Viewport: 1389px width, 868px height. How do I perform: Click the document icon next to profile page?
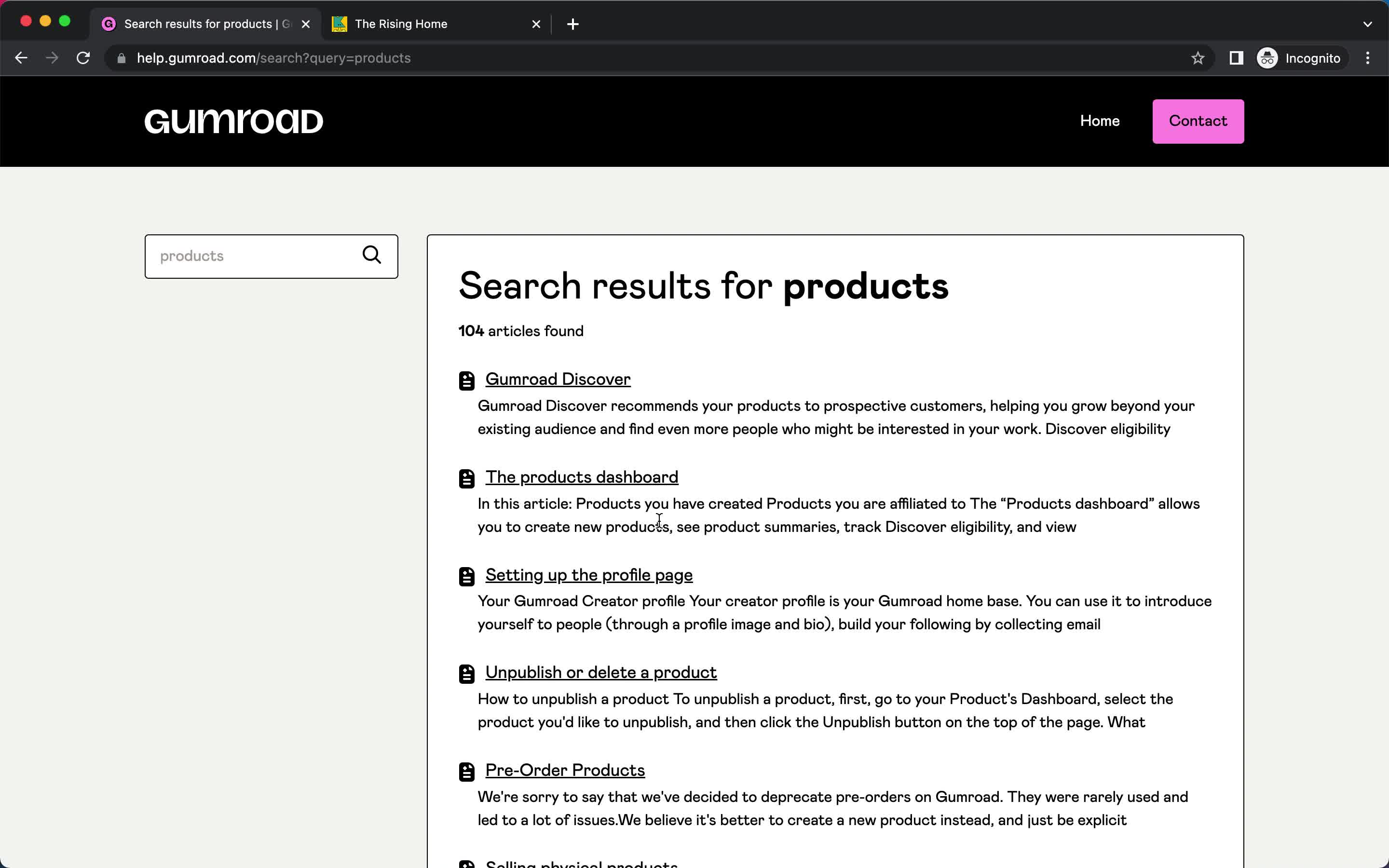[x=466, y=575]
